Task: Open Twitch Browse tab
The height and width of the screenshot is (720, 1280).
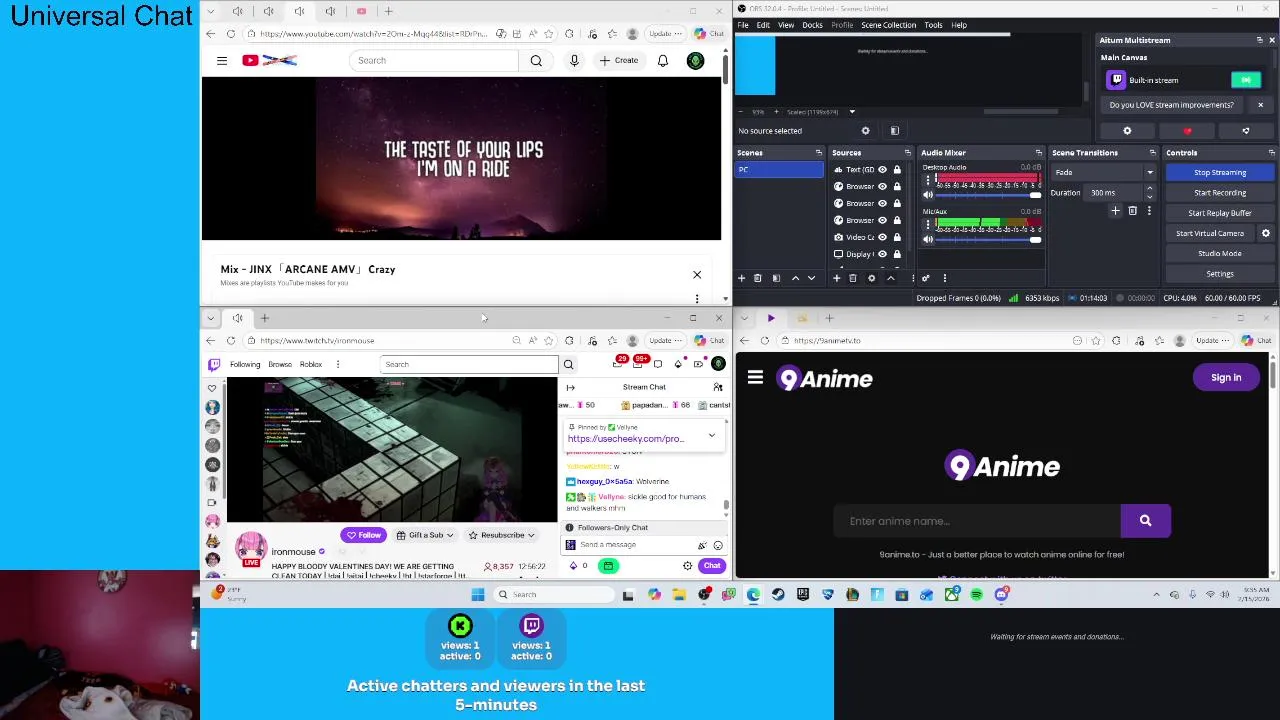Action: pyautogui.click(x=280, y=364)
